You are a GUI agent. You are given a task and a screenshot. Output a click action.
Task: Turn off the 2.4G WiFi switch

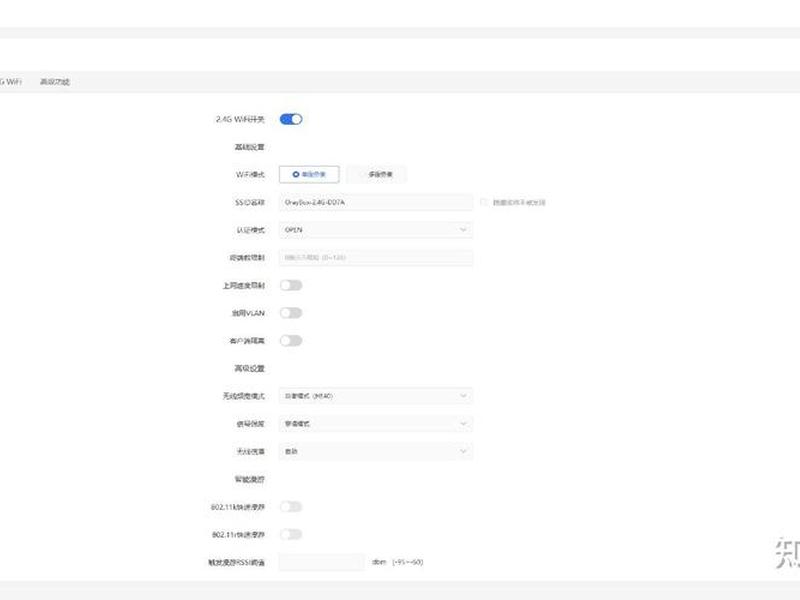tap(291, 119)
